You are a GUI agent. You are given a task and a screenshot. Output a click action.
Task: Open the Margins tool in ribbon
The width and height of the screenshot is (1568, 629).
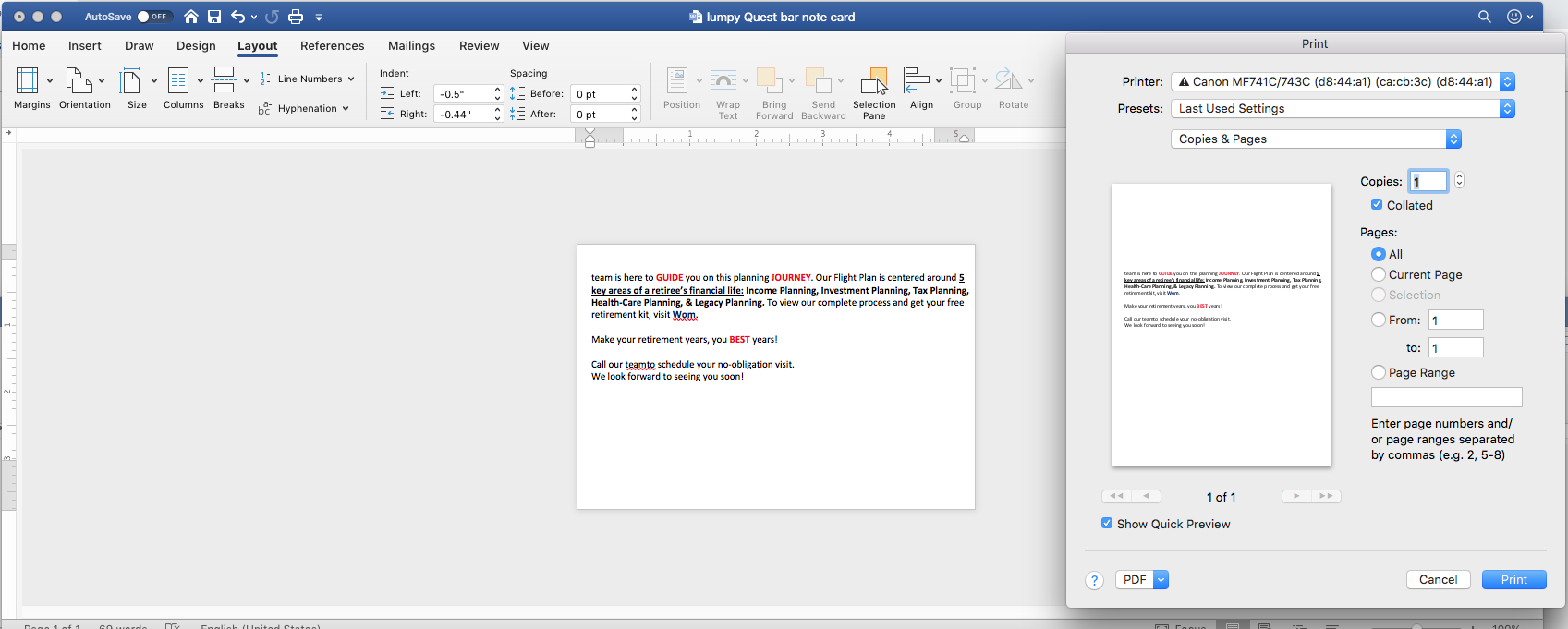pyautogui.click(x=28, y=81)
